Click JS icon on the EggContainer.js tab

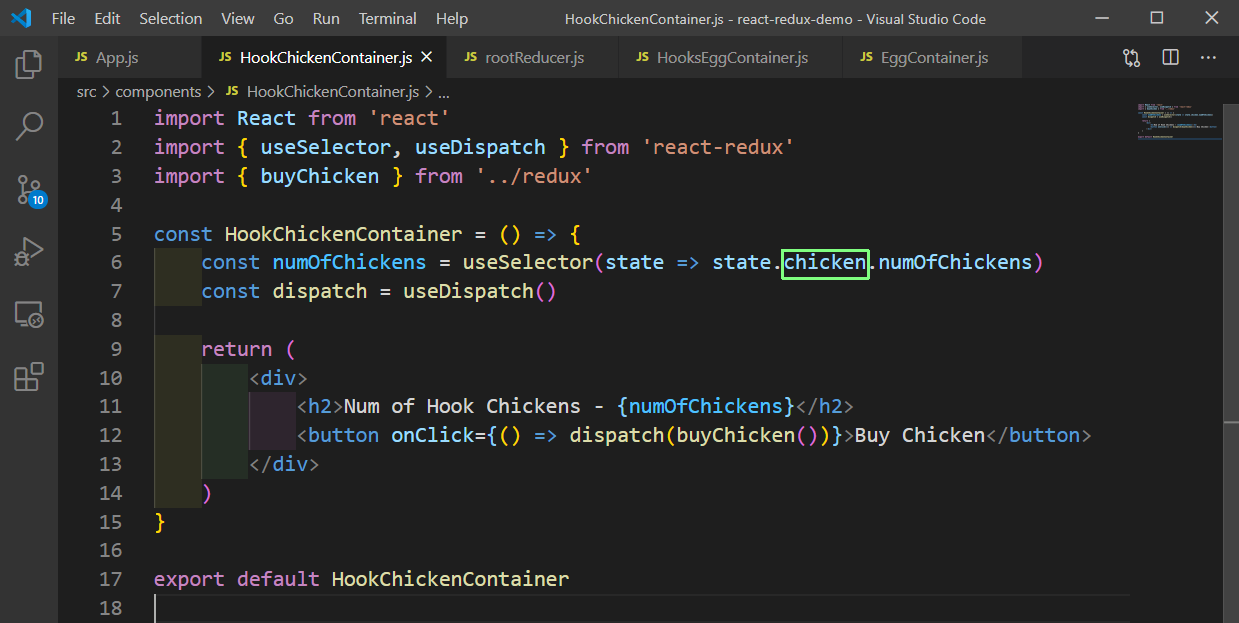tap(867, 58)
